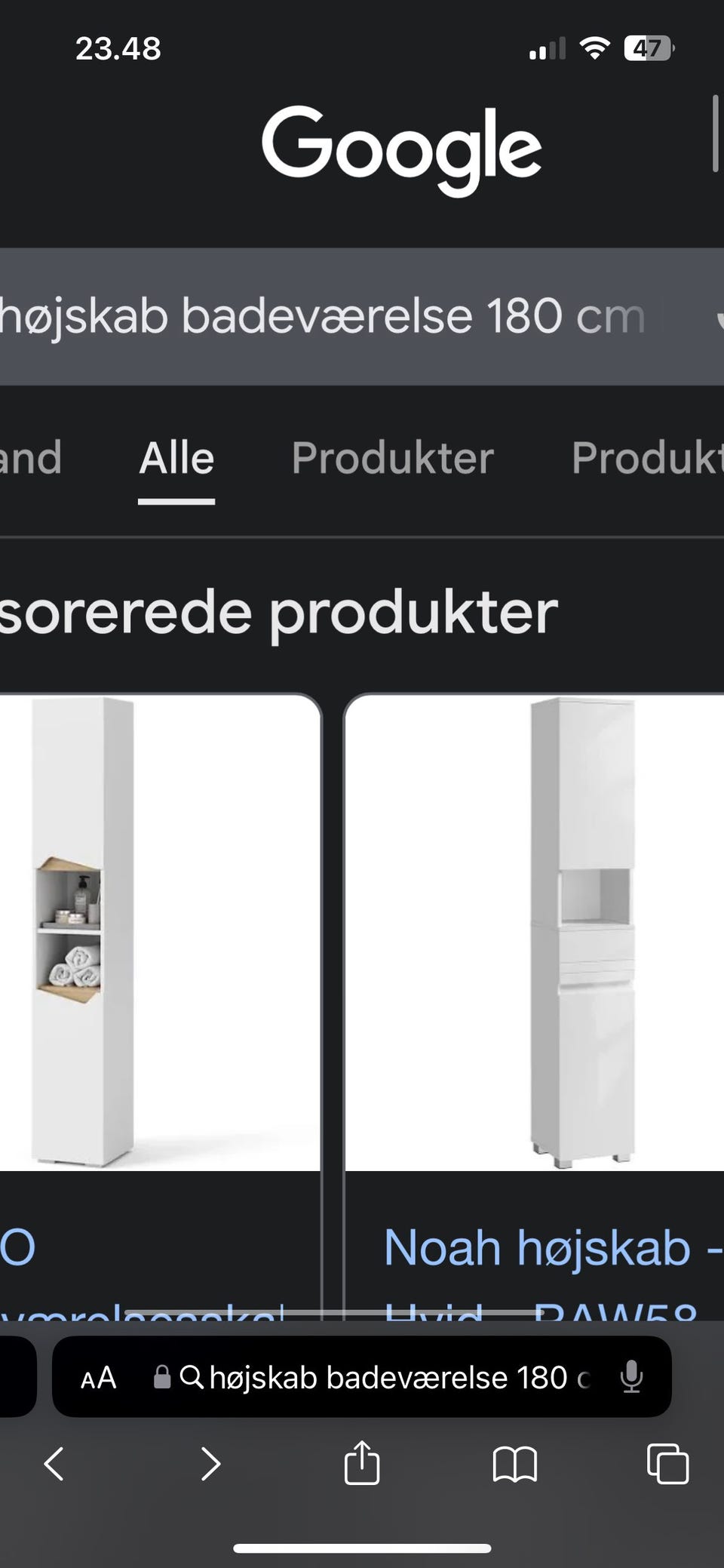The height and width of the screenshot is (1568, 724).
Task: Tap the Safari forward arrow
Action: 210,1464
